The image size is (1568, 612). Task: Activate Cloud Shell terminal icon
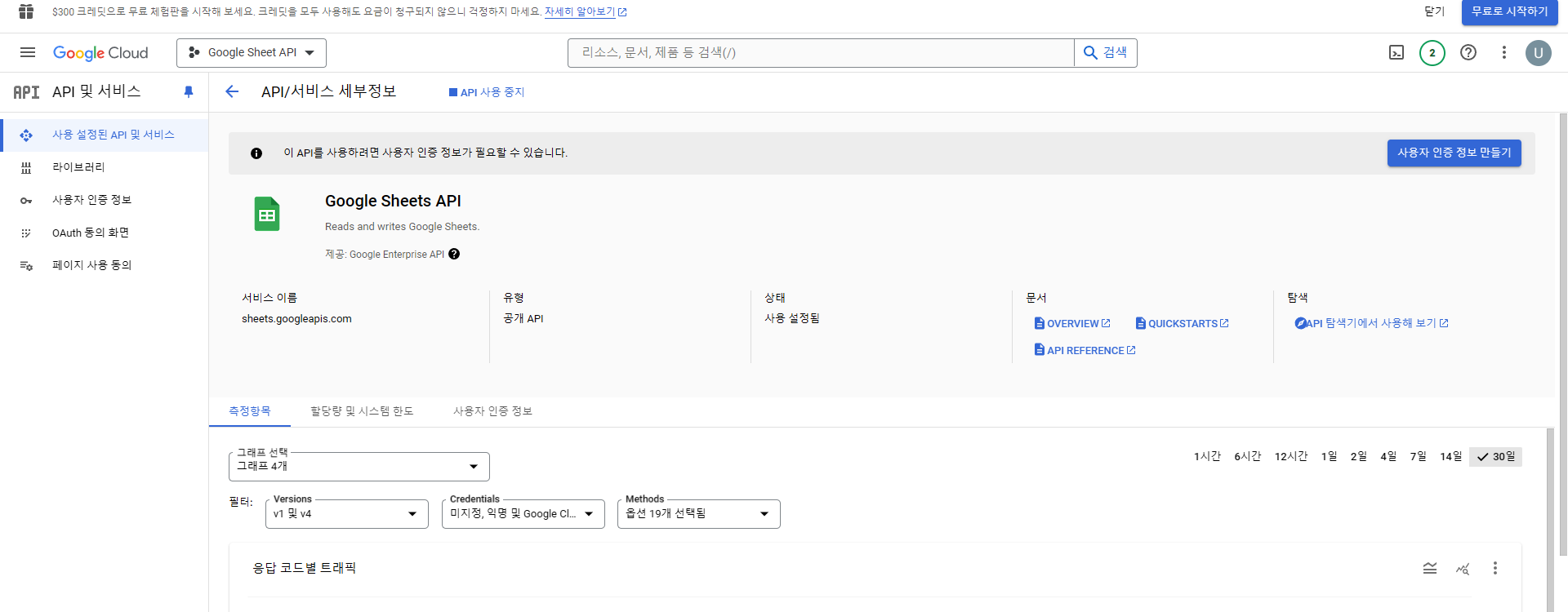pyautogui.click(x=1396, y=52)
